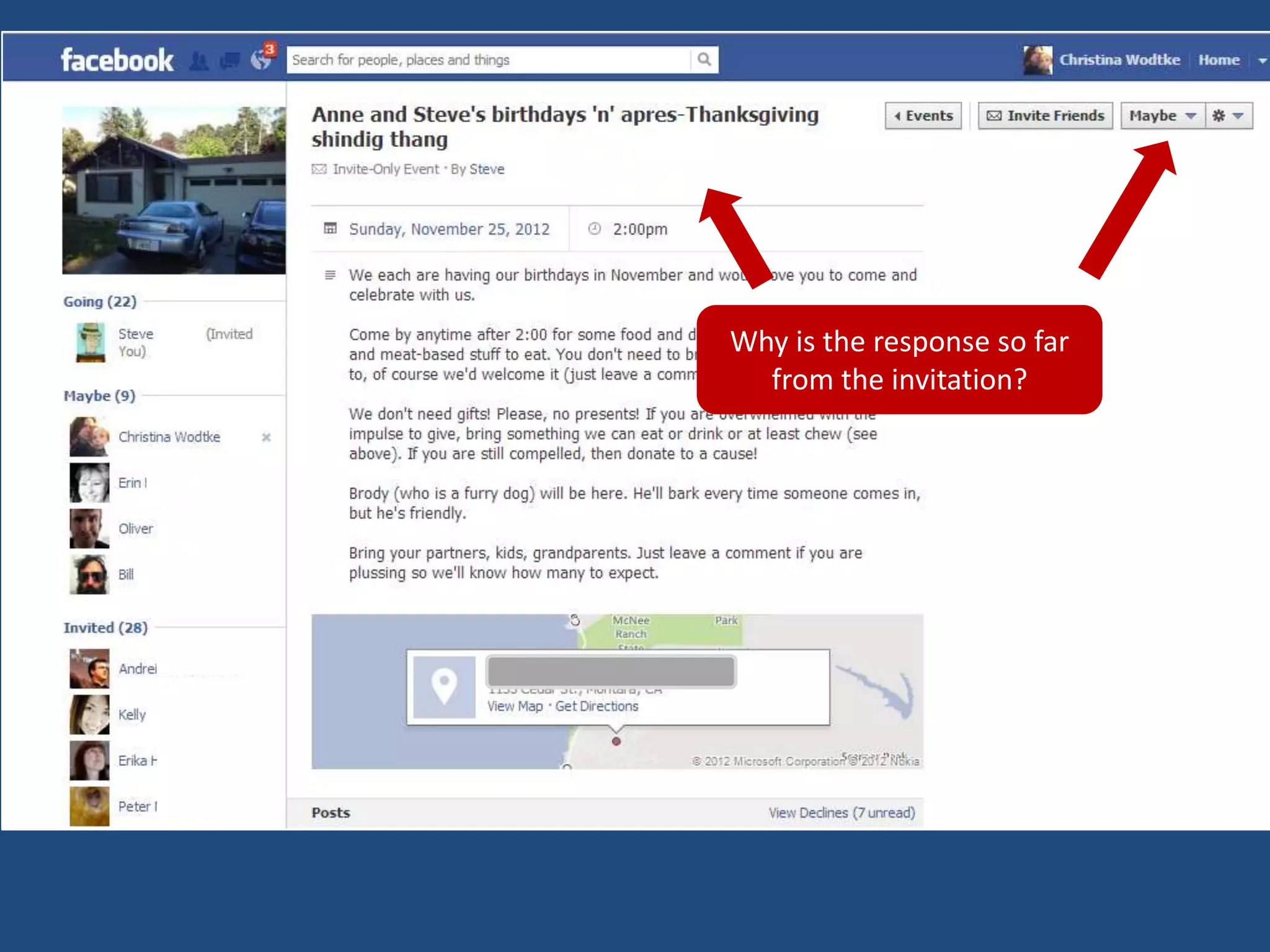Open the messages icon in header
Screen dimensions: 1270x952
pyautogui.click(x=230, y=61)
